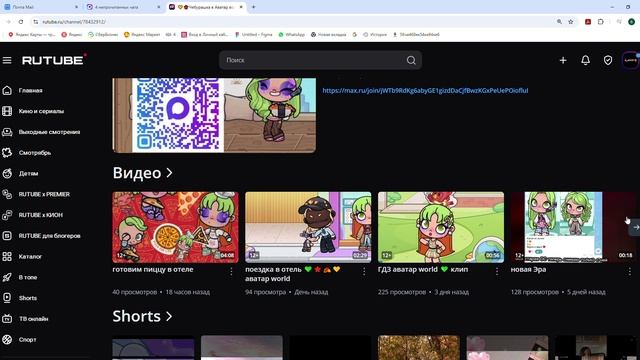Click the search magnifier icon
Image resolution: width=640 pixels, height=360 pixels.
pyautogui.click(x=411, y=60)
